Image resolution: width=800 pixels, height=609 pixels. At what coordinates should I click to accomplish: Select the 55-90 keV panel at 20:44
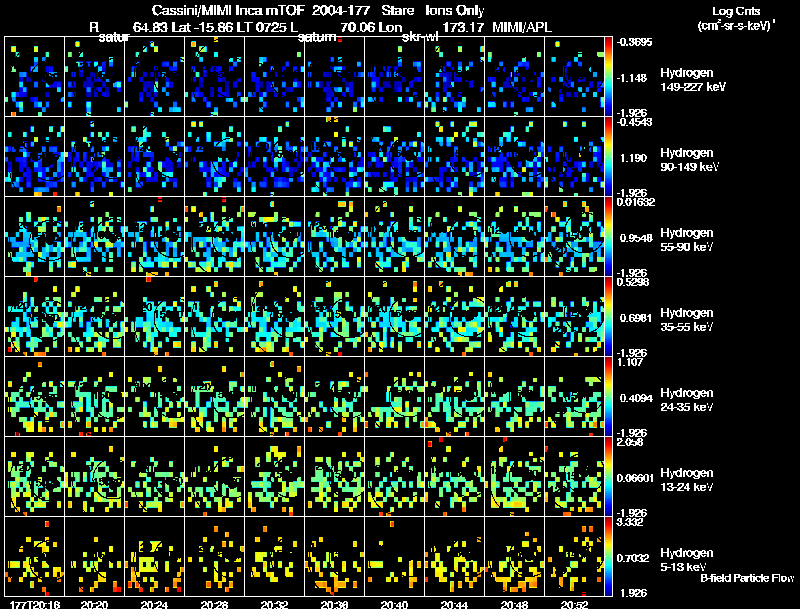[x=455, y=237]
